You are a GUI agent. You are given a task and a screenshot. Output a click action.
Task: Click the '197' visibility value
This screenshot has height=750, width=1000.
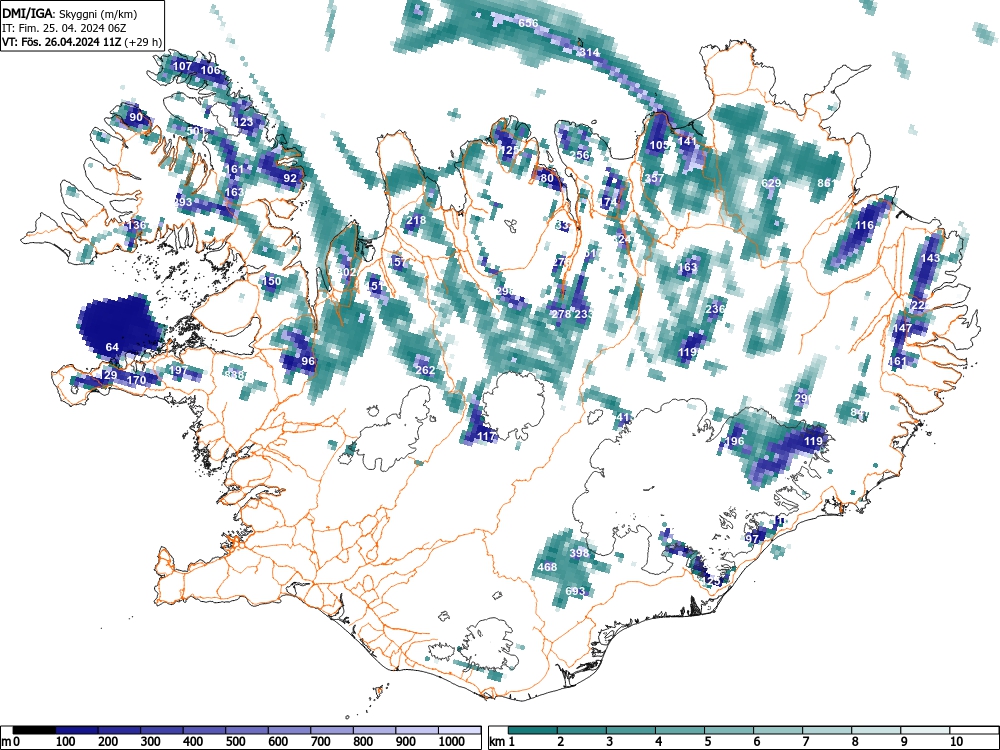tap(178, 370)
